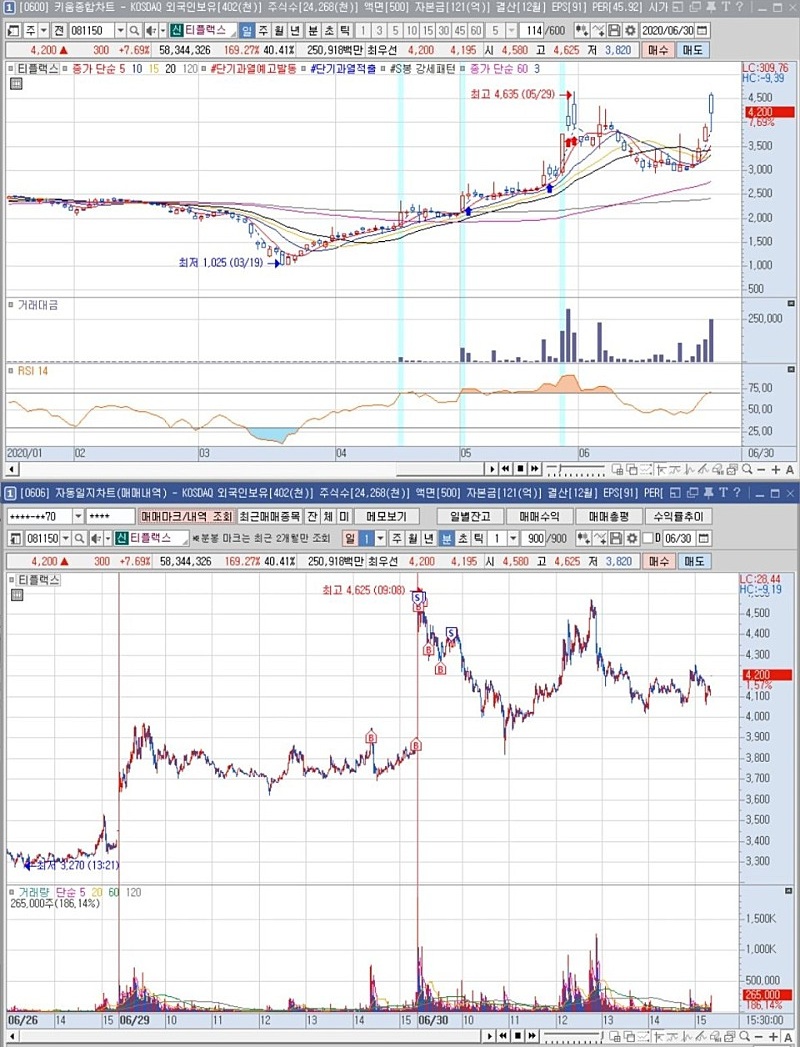Click the search magnifier in bottom chart toolbar
The width and height of the screenshot is (800, 1048).
pos(80,539)
